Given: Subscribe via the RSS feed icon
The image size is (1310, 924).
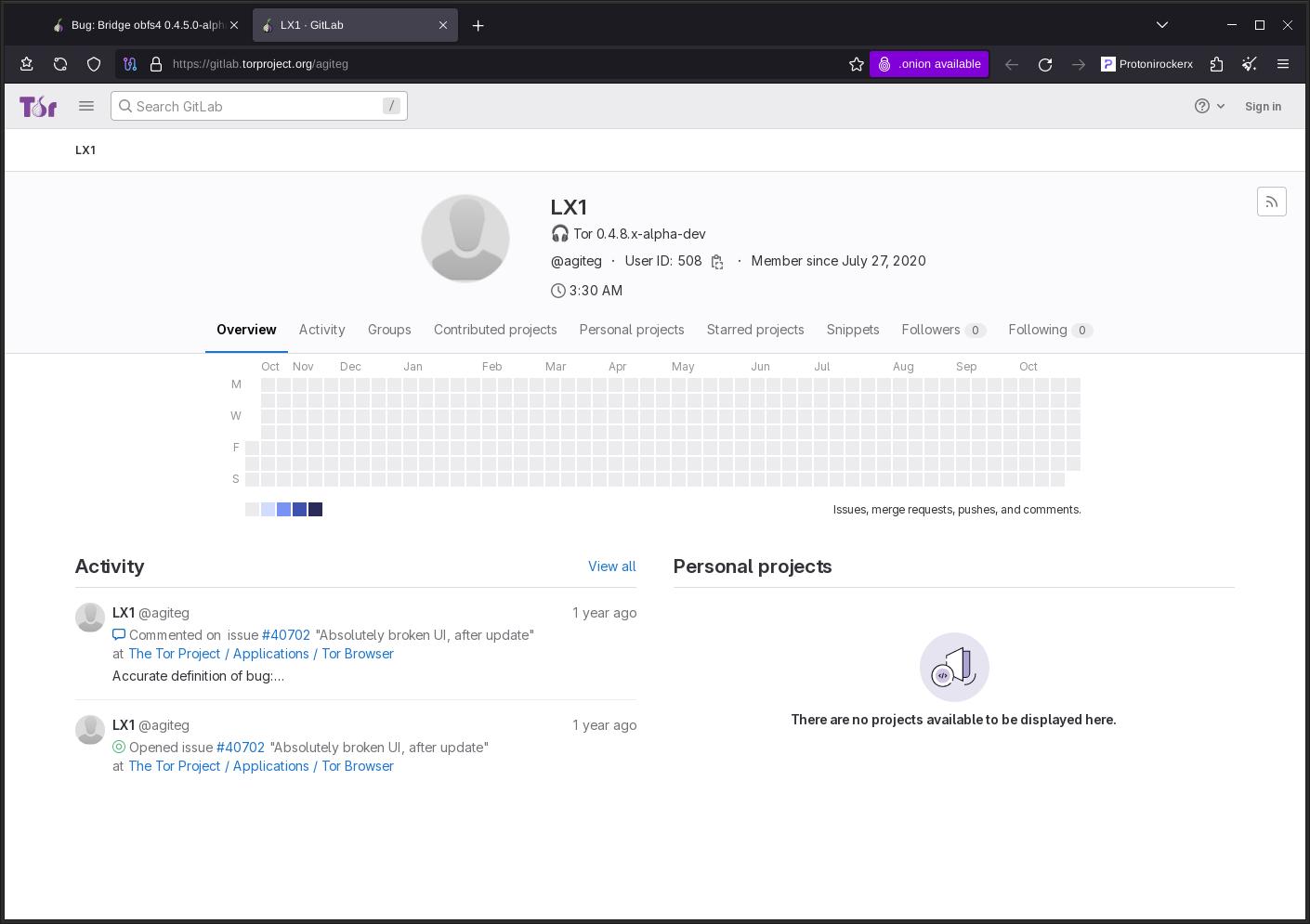Looking at the screenshot, I should point(1271,202).
